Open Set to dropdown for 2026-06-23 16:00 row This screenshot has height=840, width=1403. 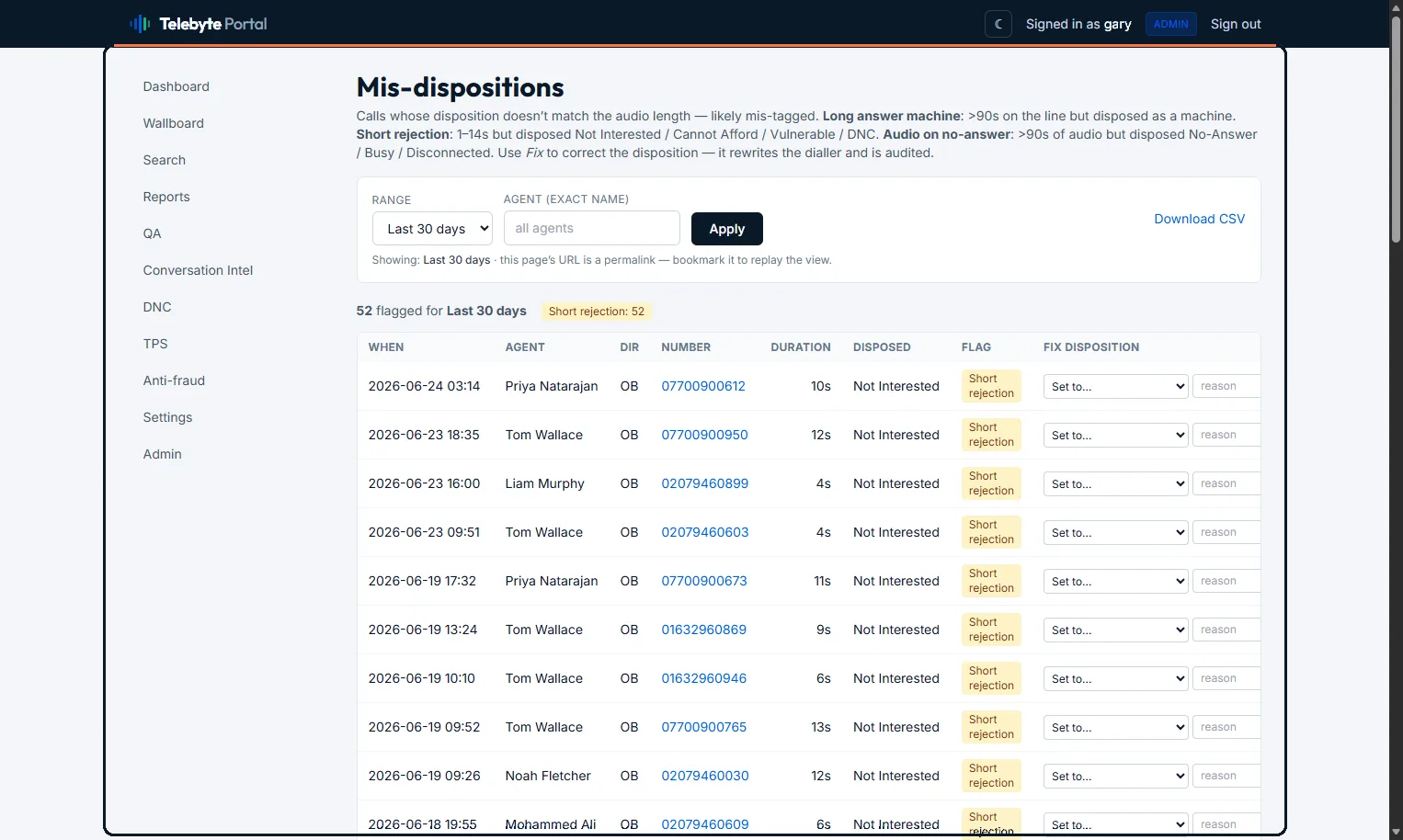point(1115,483)
